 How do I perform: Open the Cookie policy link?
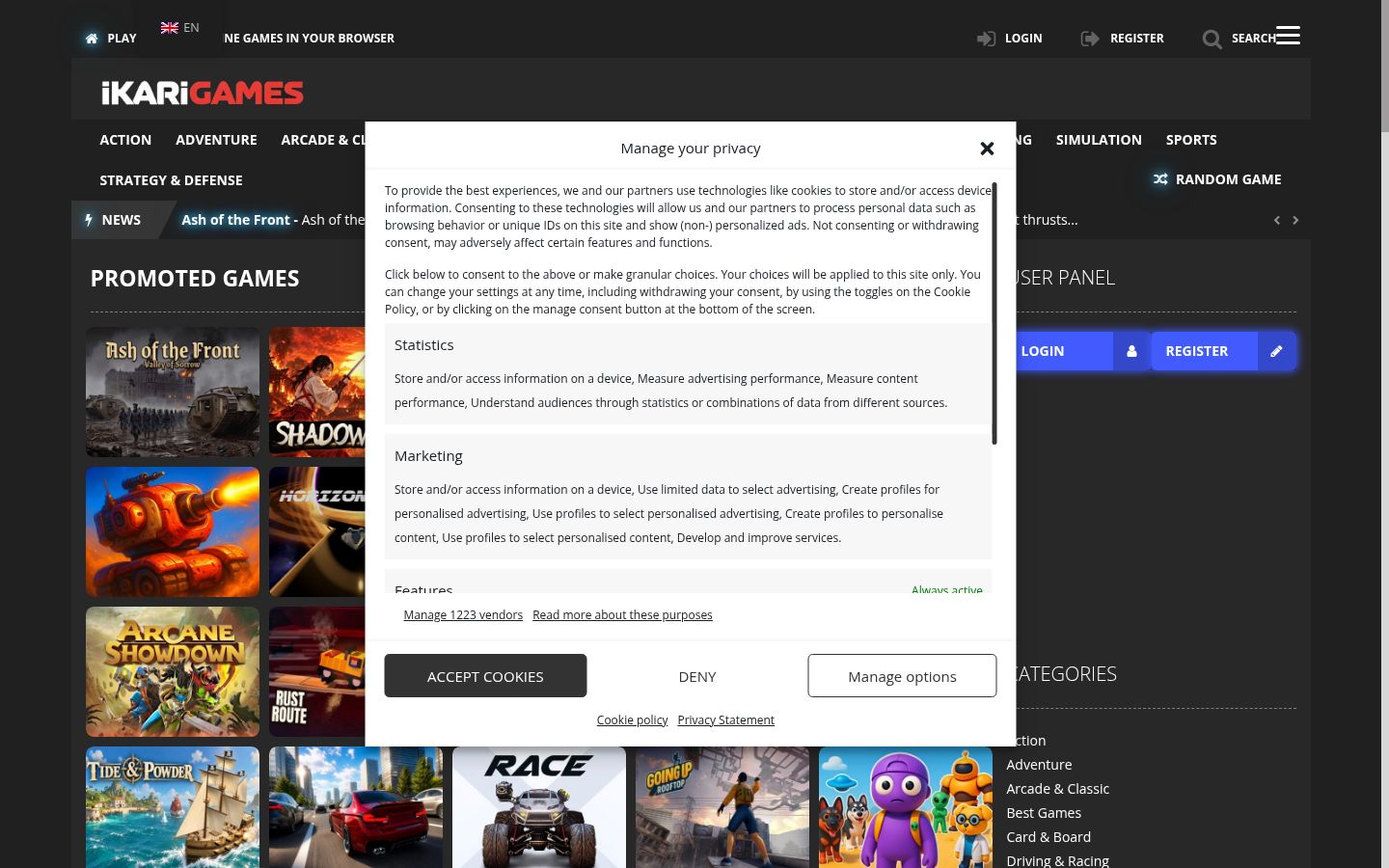pyautogui.click(x=632, y=720)
